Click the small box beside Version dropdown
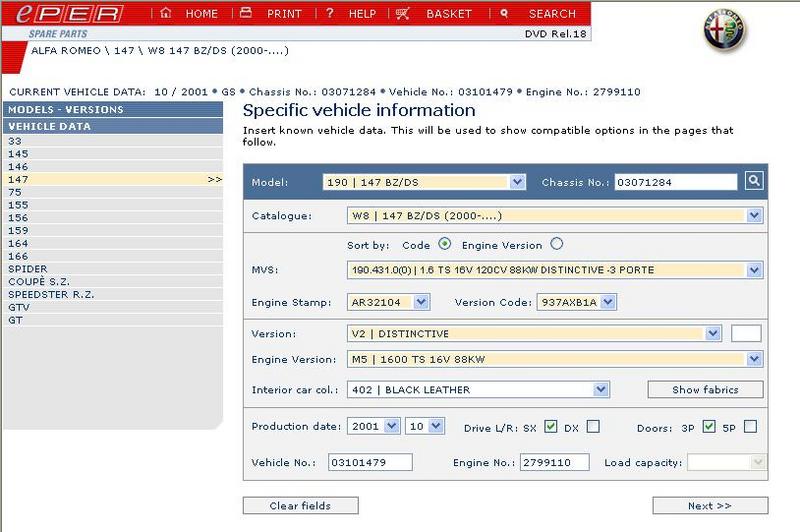This screenshot has height=532, width=800. click(746, 334)
